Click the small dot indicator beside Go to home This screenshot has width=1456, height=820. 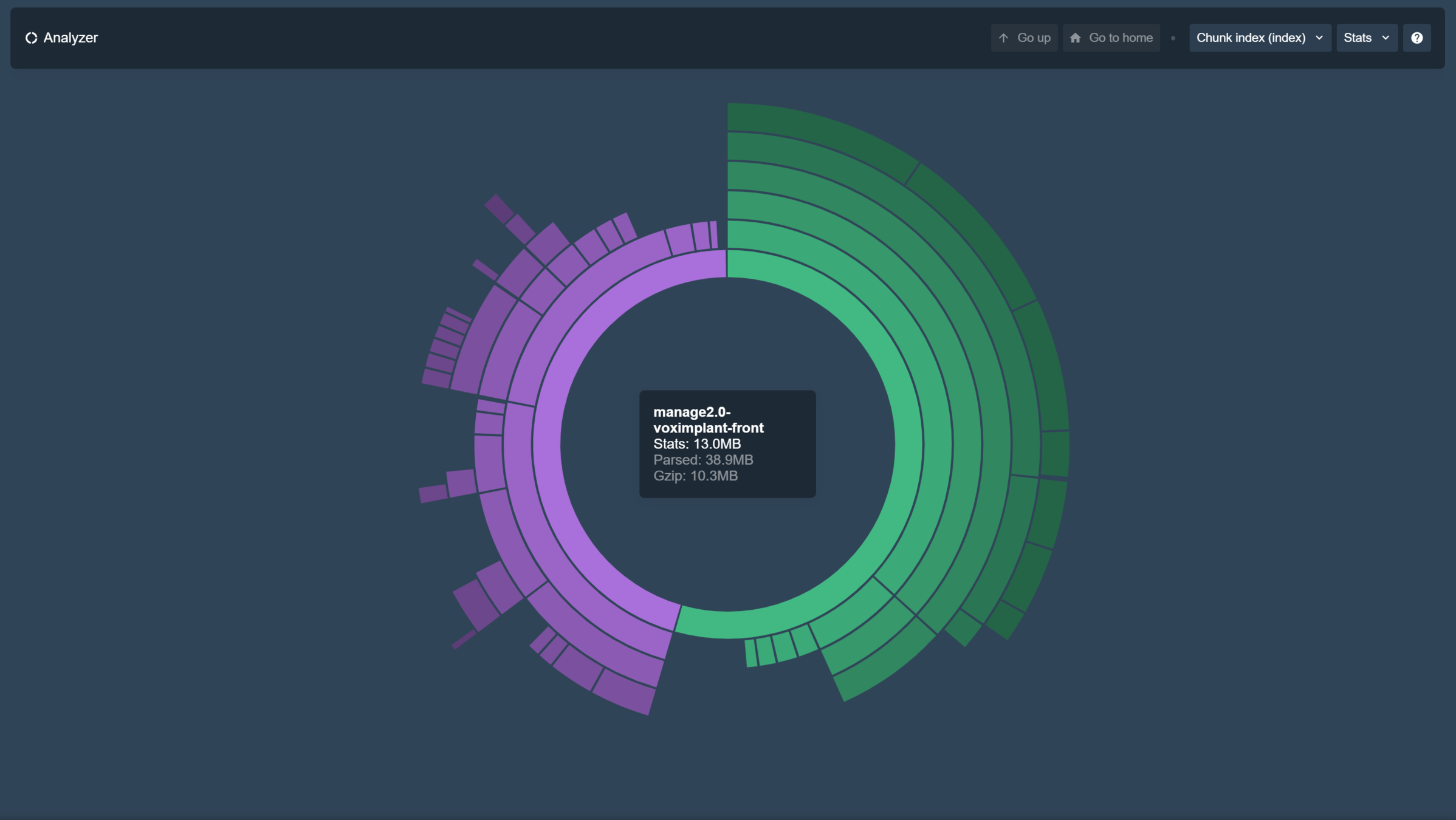[1173, 38]
